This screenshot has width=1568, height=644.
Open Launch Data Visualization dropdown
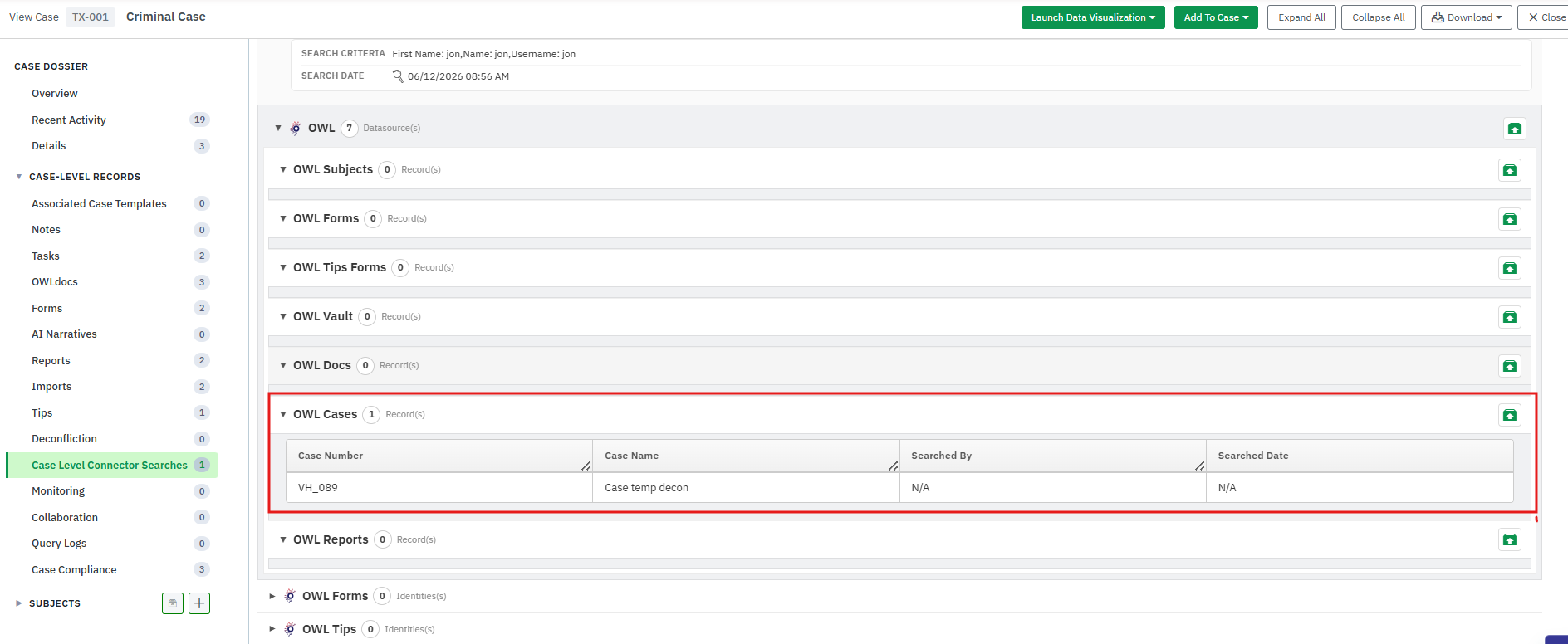[x=1093, y=17]
